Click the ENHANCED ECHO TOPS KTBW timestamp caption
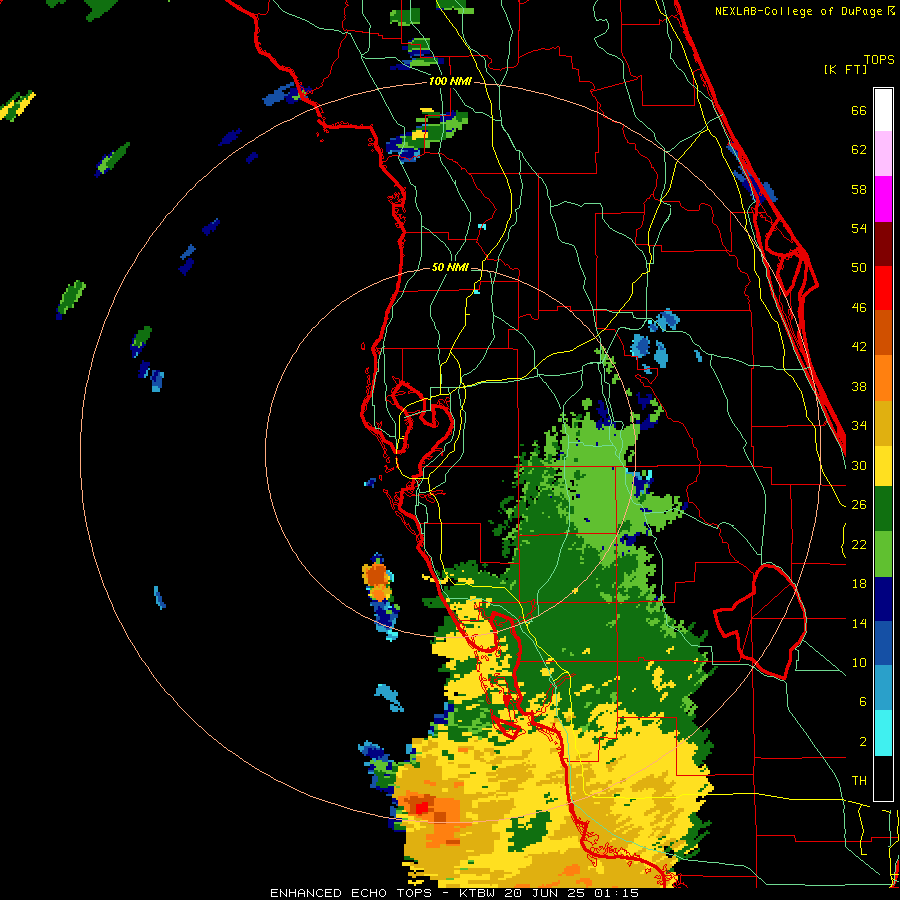 click(x=454, y=893)
